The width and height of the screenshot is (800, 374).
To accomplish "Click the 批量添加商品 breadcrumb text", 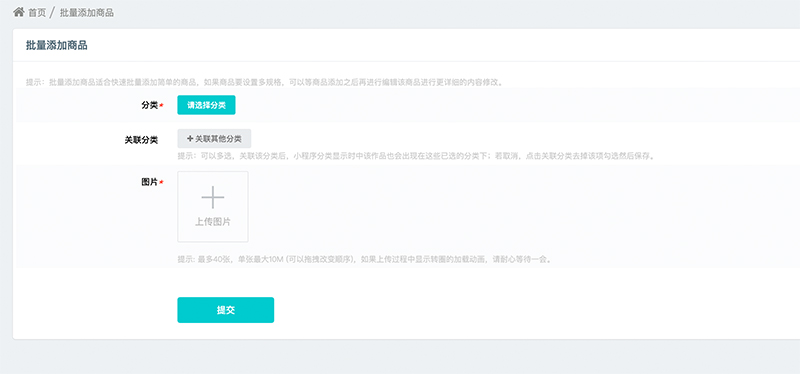I will (87, 12).
